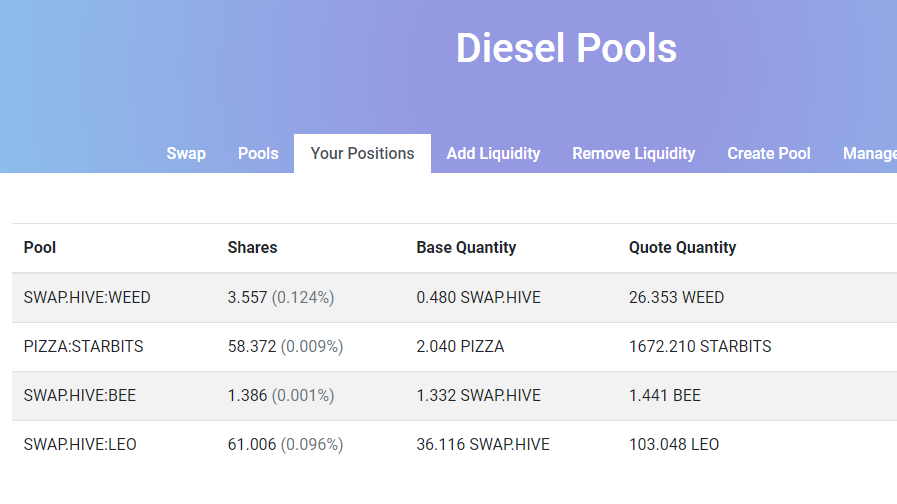Click the Quote Quantity column header
The image size is (897, 504).
click(x=682, y=248)
